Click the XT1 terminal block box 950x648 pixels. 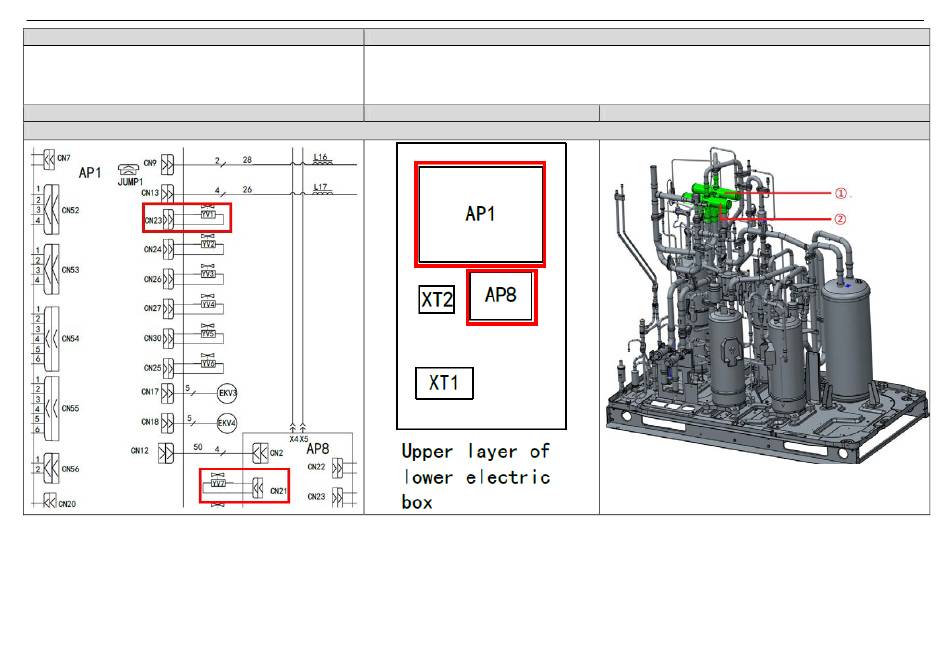tap(443, 383)
